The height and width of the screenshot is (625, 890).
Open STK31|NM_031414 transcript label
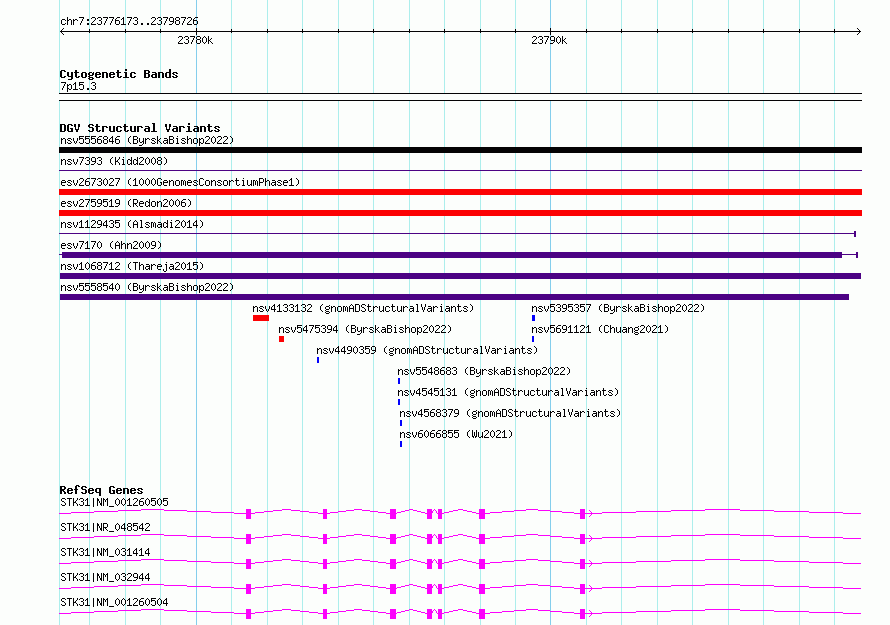tap(105, 552)
